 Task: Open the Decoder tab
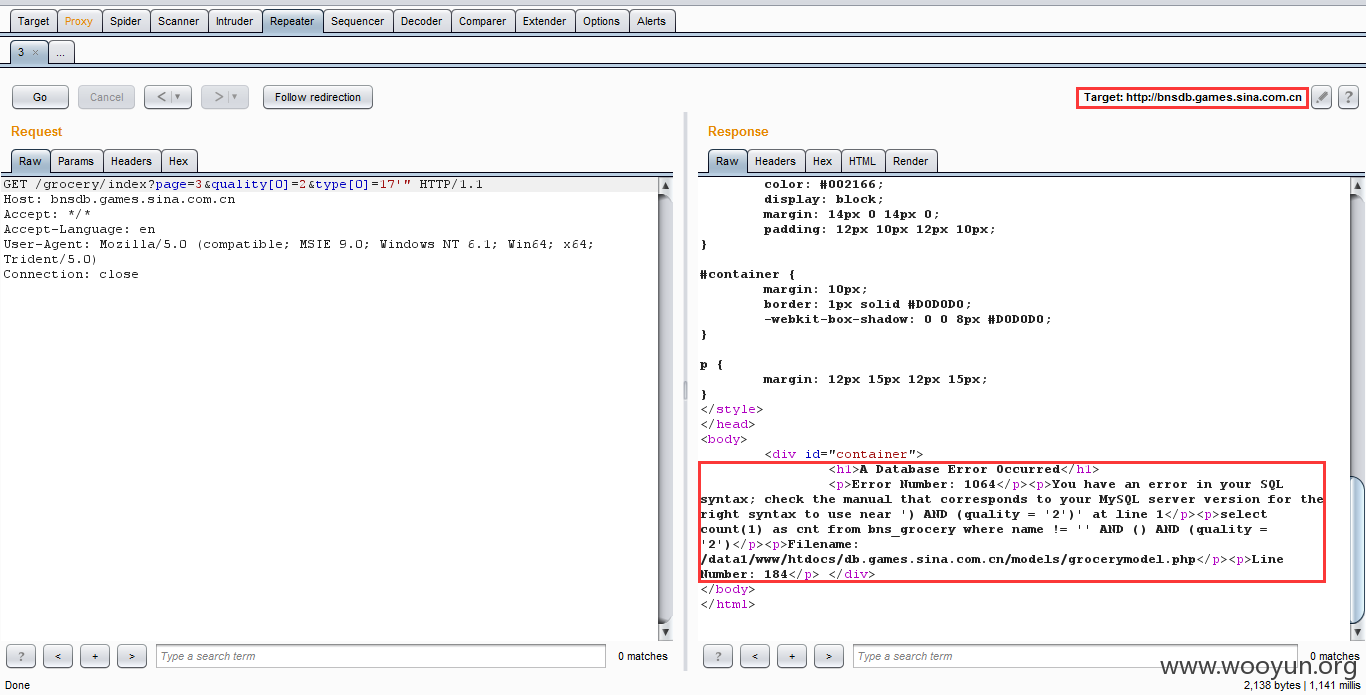(x=422, y=21)
